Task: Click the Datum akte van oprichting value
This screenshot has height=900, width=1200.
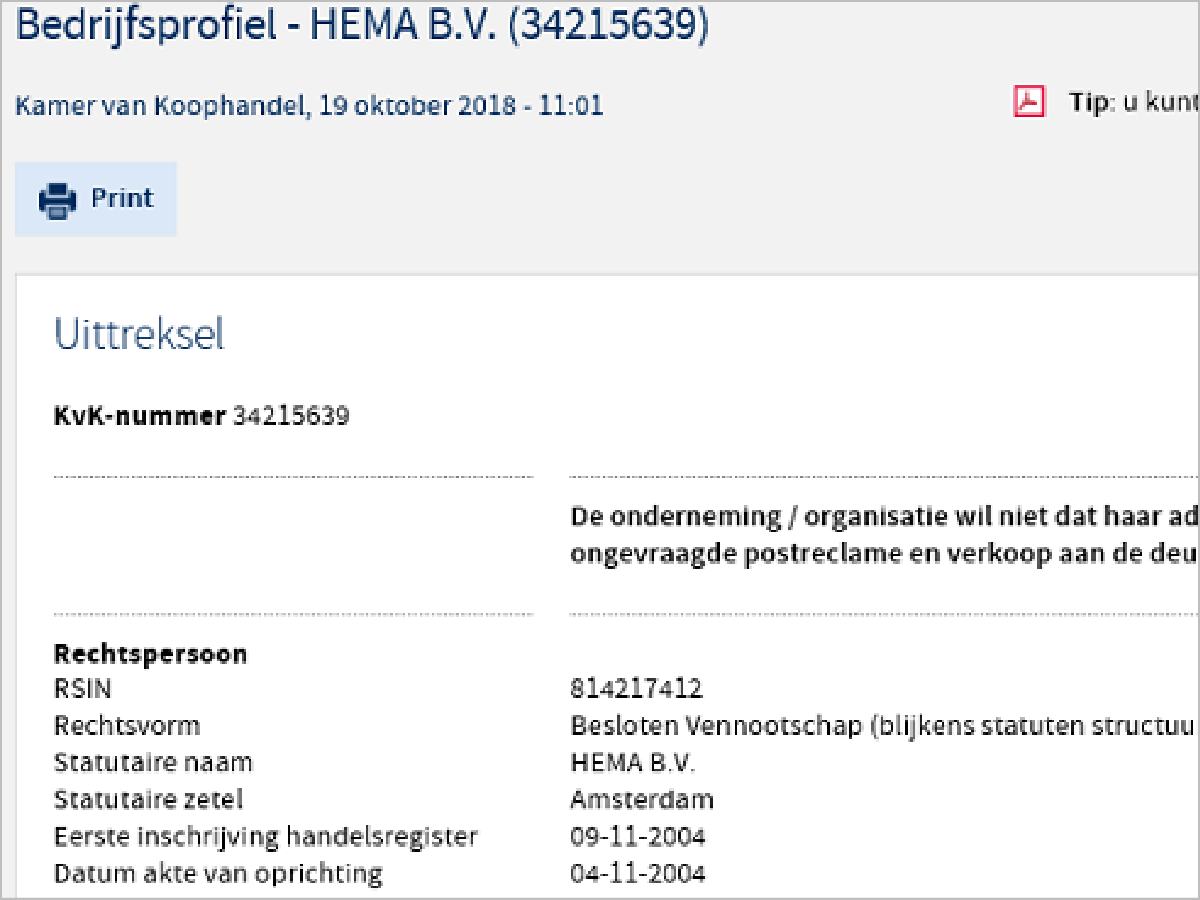Action: 636,873
